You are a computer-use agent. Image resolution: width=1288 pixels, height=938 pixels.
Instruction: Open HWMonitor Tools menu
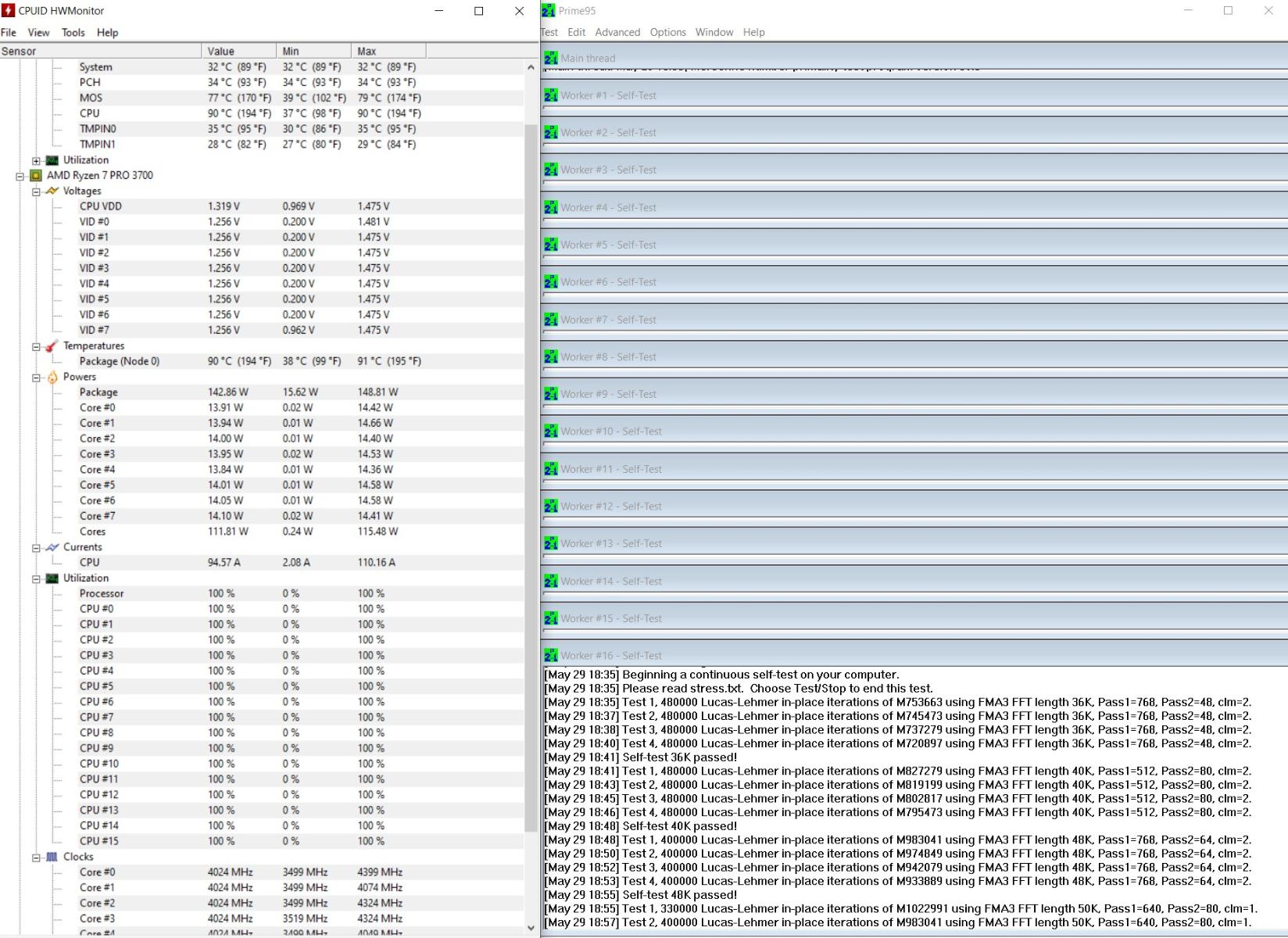tap(73, 33)
